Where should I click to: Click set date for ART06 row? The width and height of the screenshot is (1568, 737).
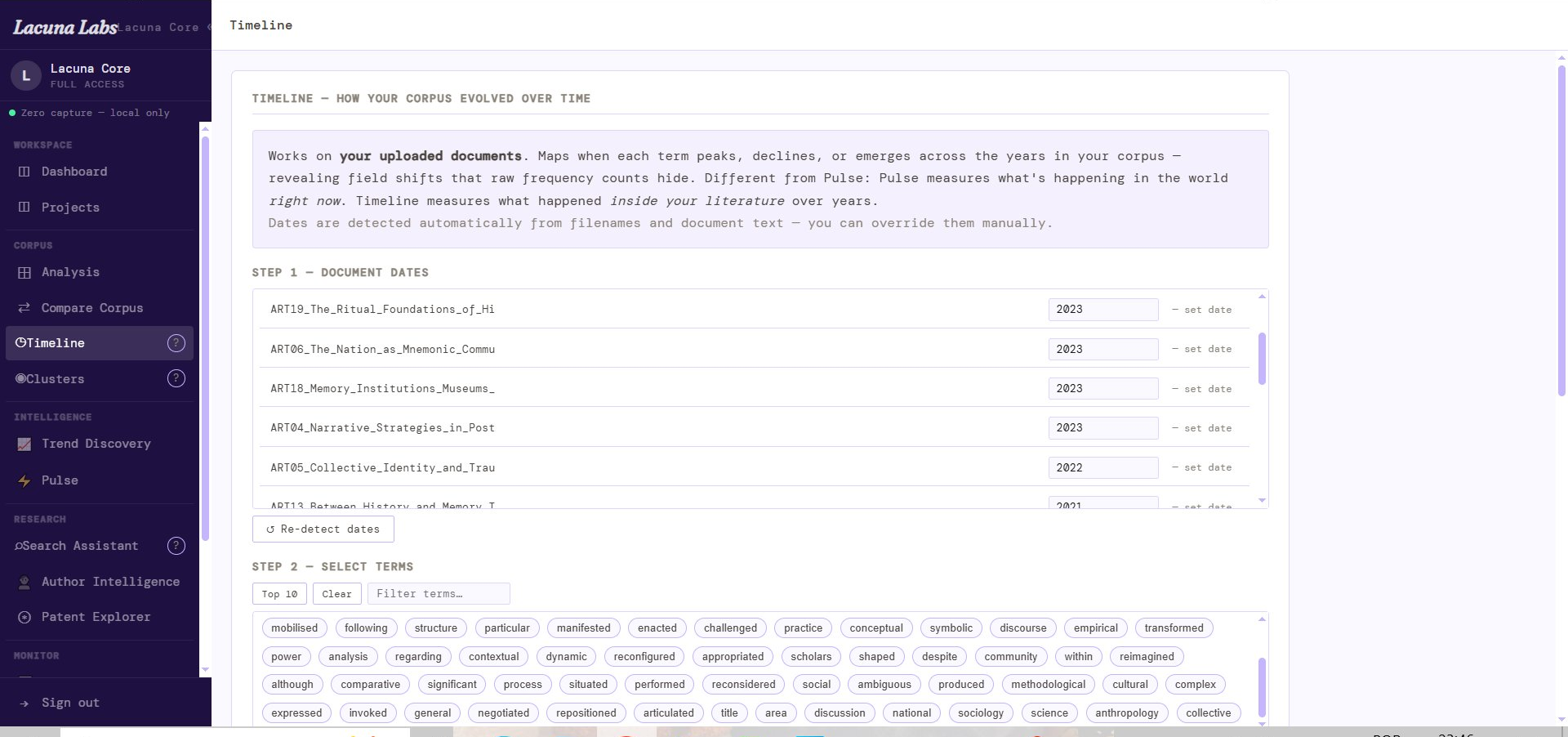[1202, 349]
